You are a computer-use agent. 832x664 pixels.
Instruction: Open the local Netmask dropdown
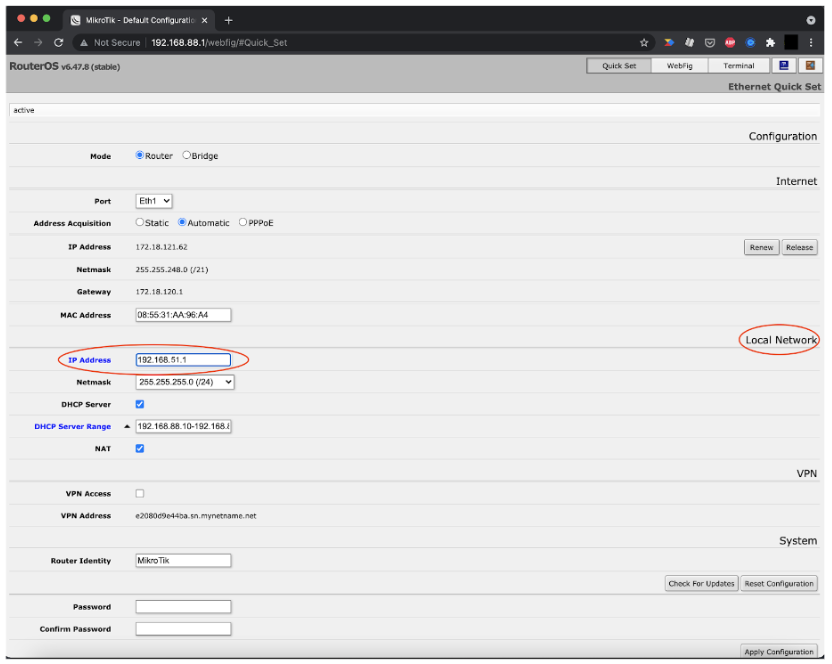click(183, 381)
